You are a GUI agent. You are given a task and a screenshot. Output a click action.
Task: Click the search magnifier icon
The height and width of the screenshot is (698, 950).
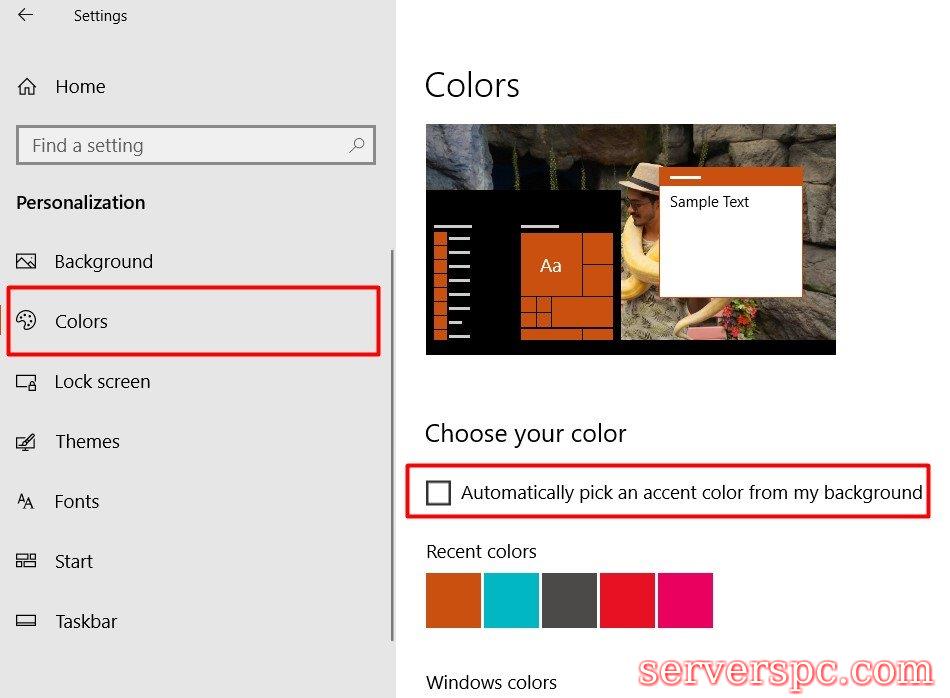[x=356, y=145]
